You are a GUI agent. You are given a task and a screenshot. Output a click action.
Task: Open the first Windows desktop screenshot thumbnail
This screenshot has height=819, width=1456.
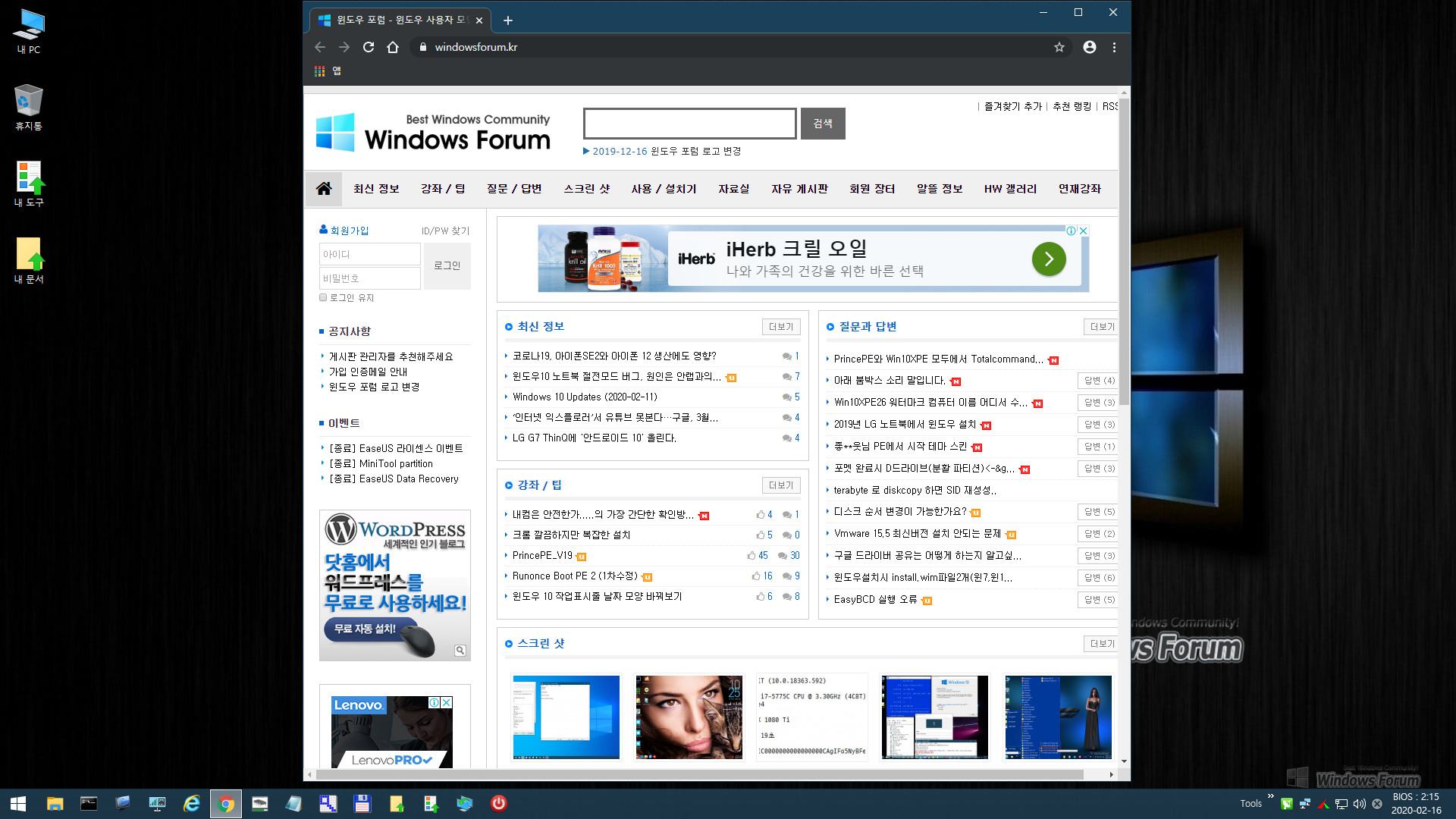pos(566,717)
